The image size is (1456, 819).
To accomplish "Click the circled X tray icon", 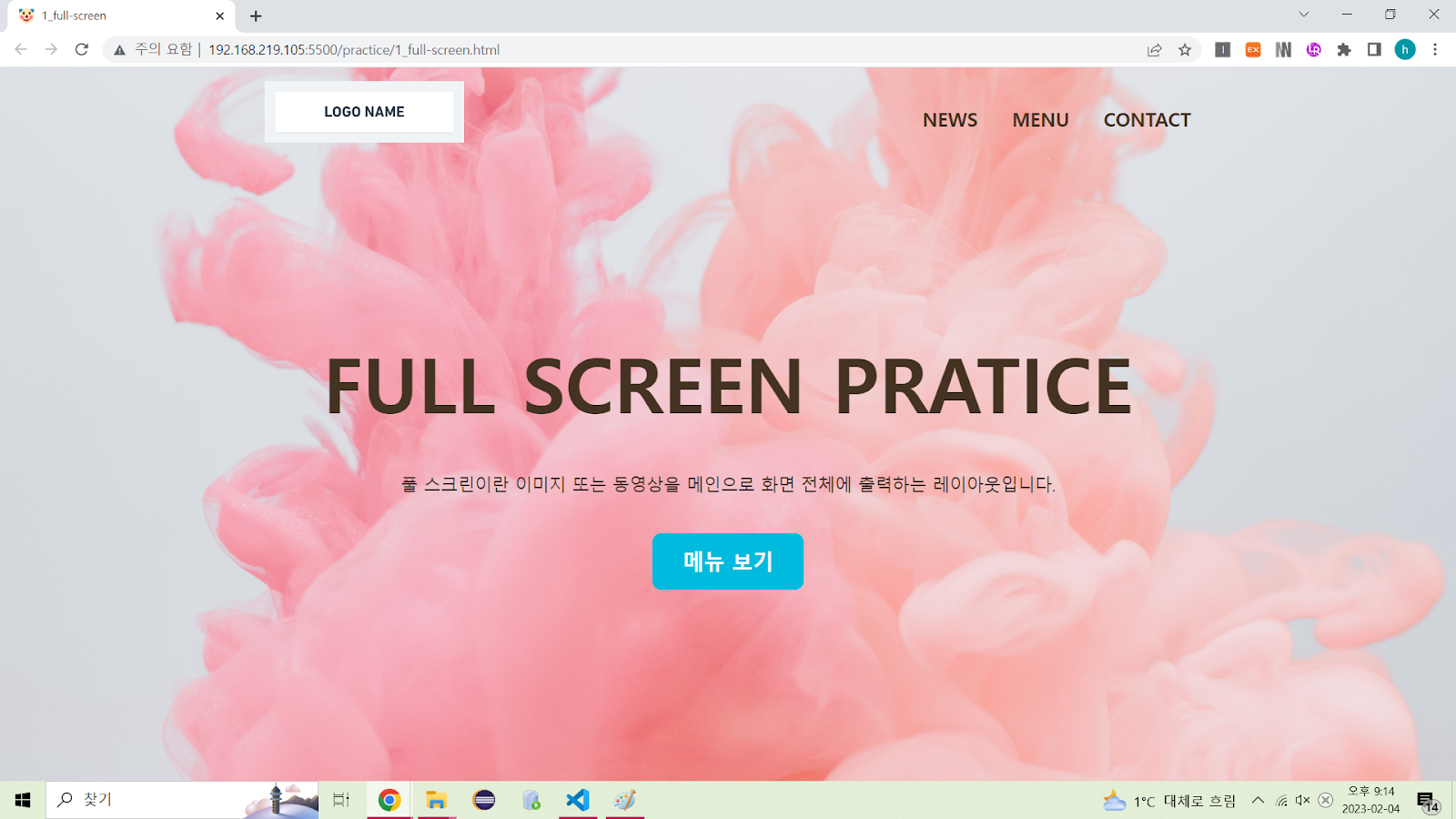I will click(1326, 801).
